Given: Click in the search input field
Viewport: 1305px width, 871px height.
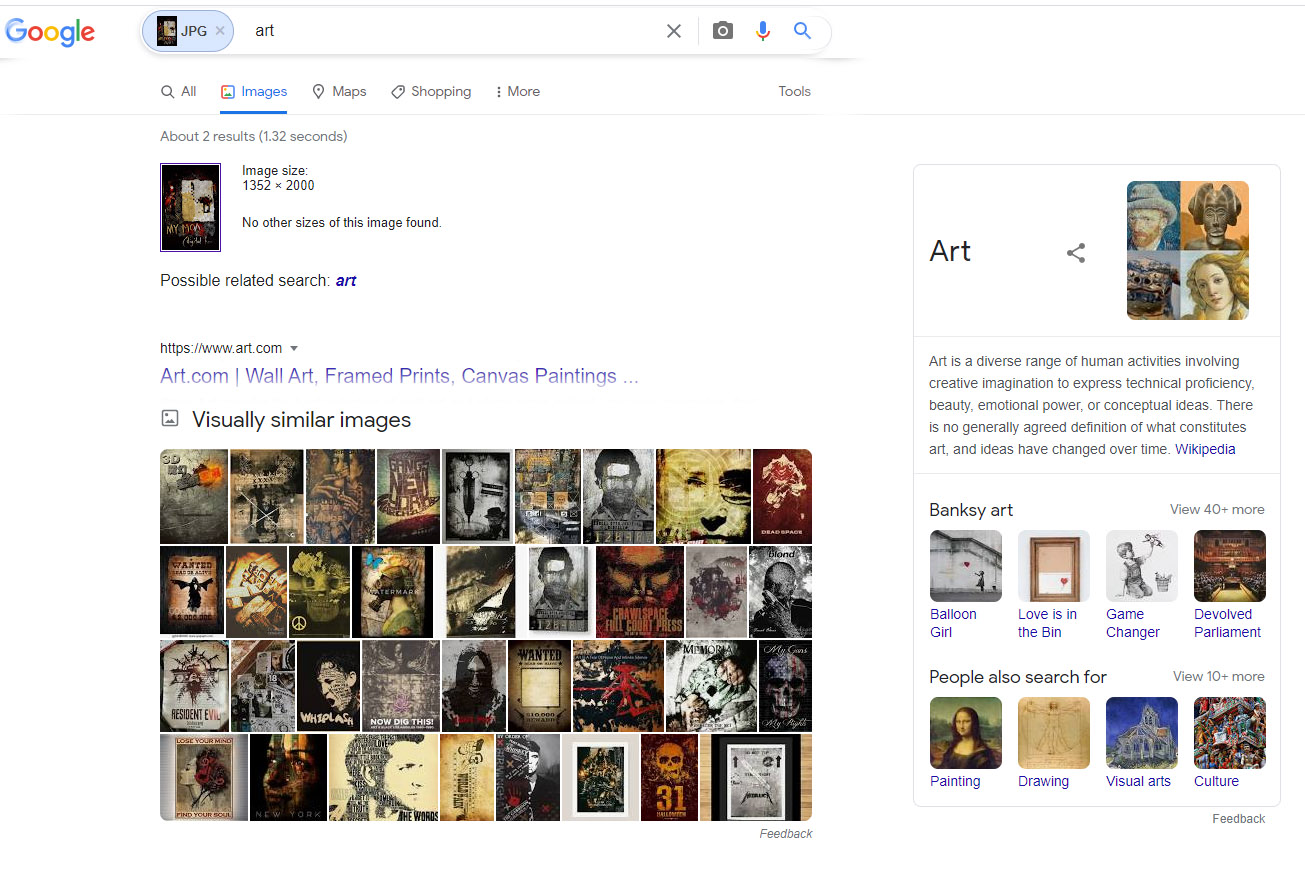Looking at the screenshot, I should click(450, 31).
